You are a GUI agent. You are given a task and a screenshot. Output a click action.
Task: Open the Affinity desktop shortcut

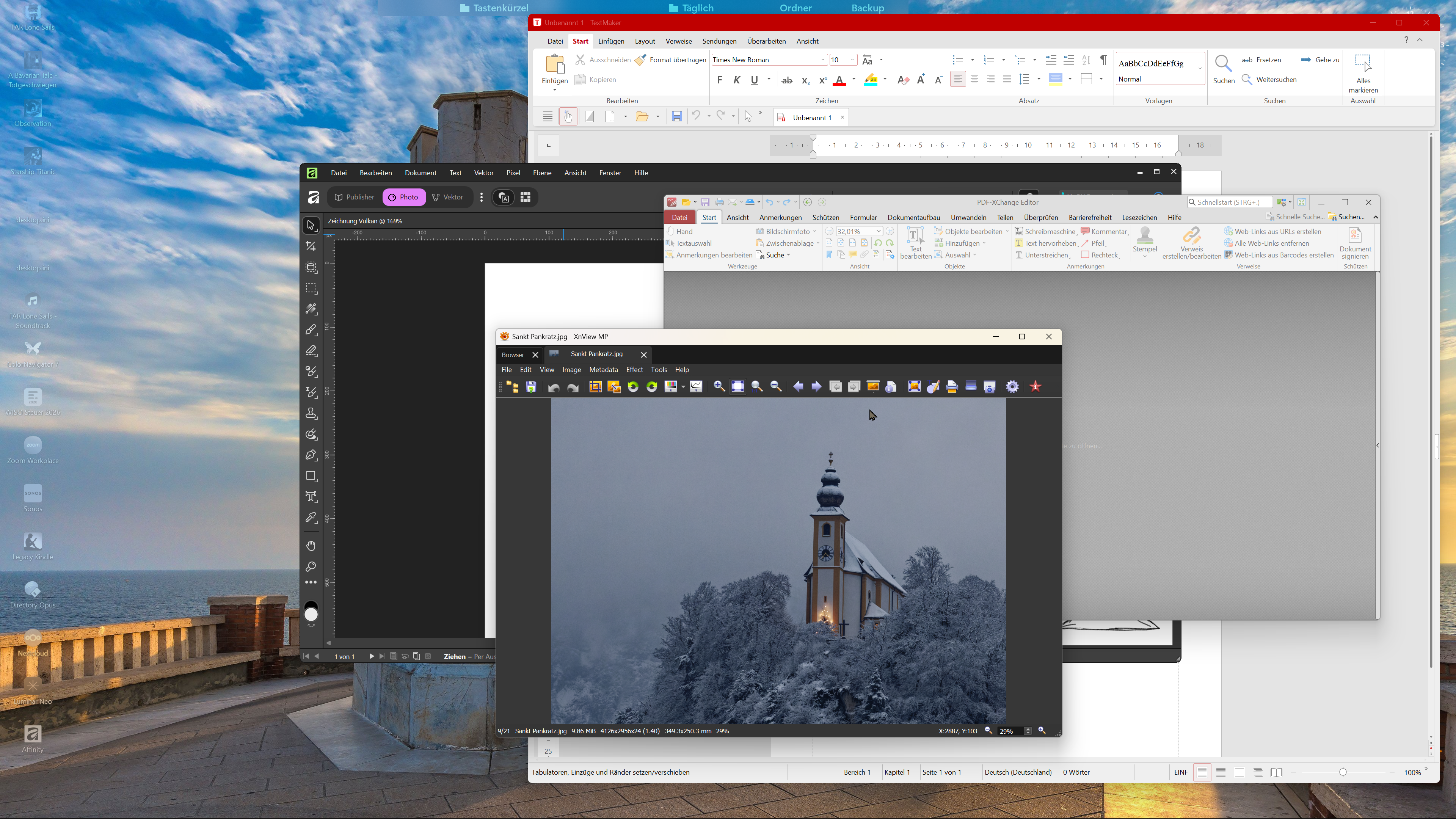[33, 739]
